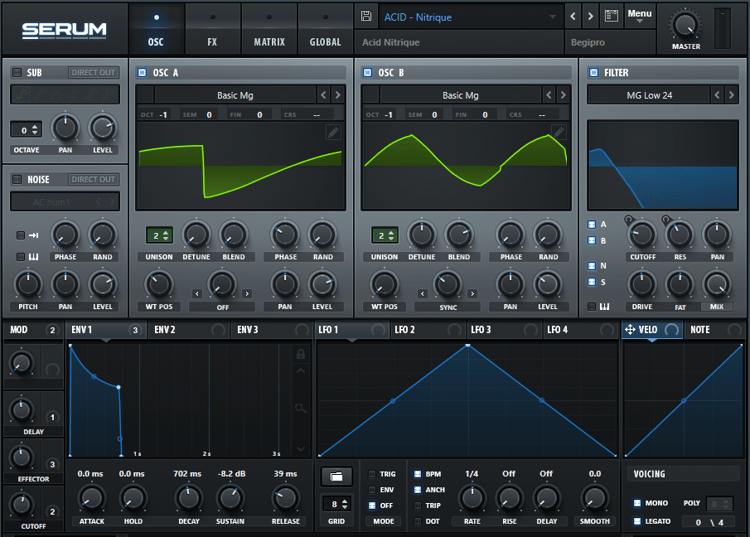Click the ENV 1 Decay knob
Viewport: 750px width, 537px height.
[189, 498]
